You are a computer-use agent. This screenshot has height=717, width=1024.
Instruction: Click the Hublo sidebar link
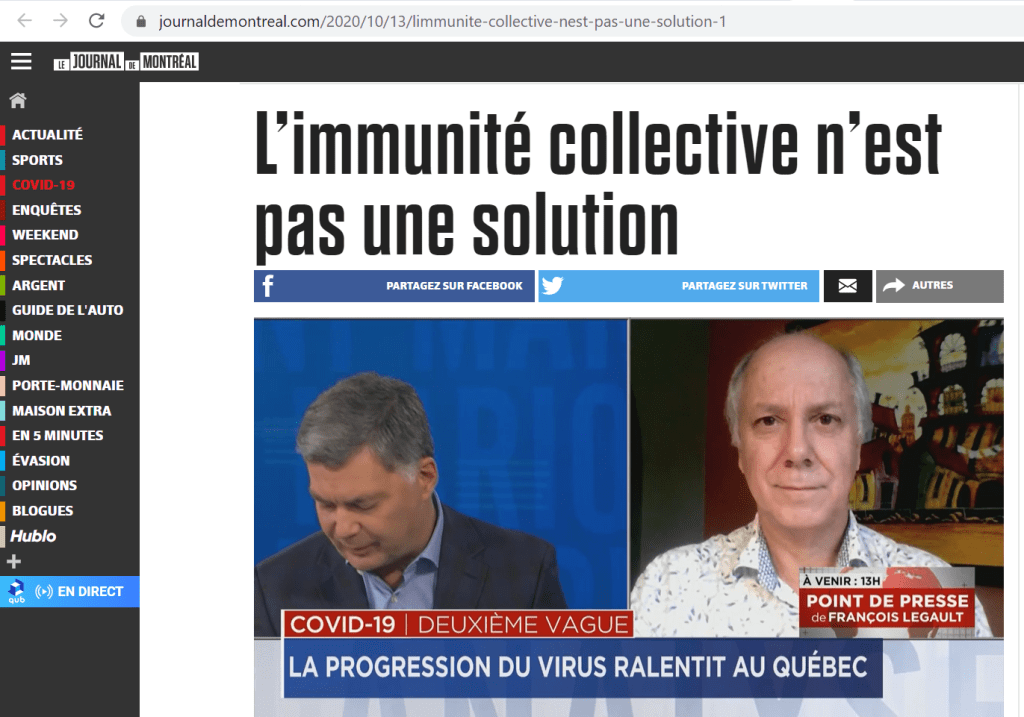pyautogui.click(x=33, y=536)
